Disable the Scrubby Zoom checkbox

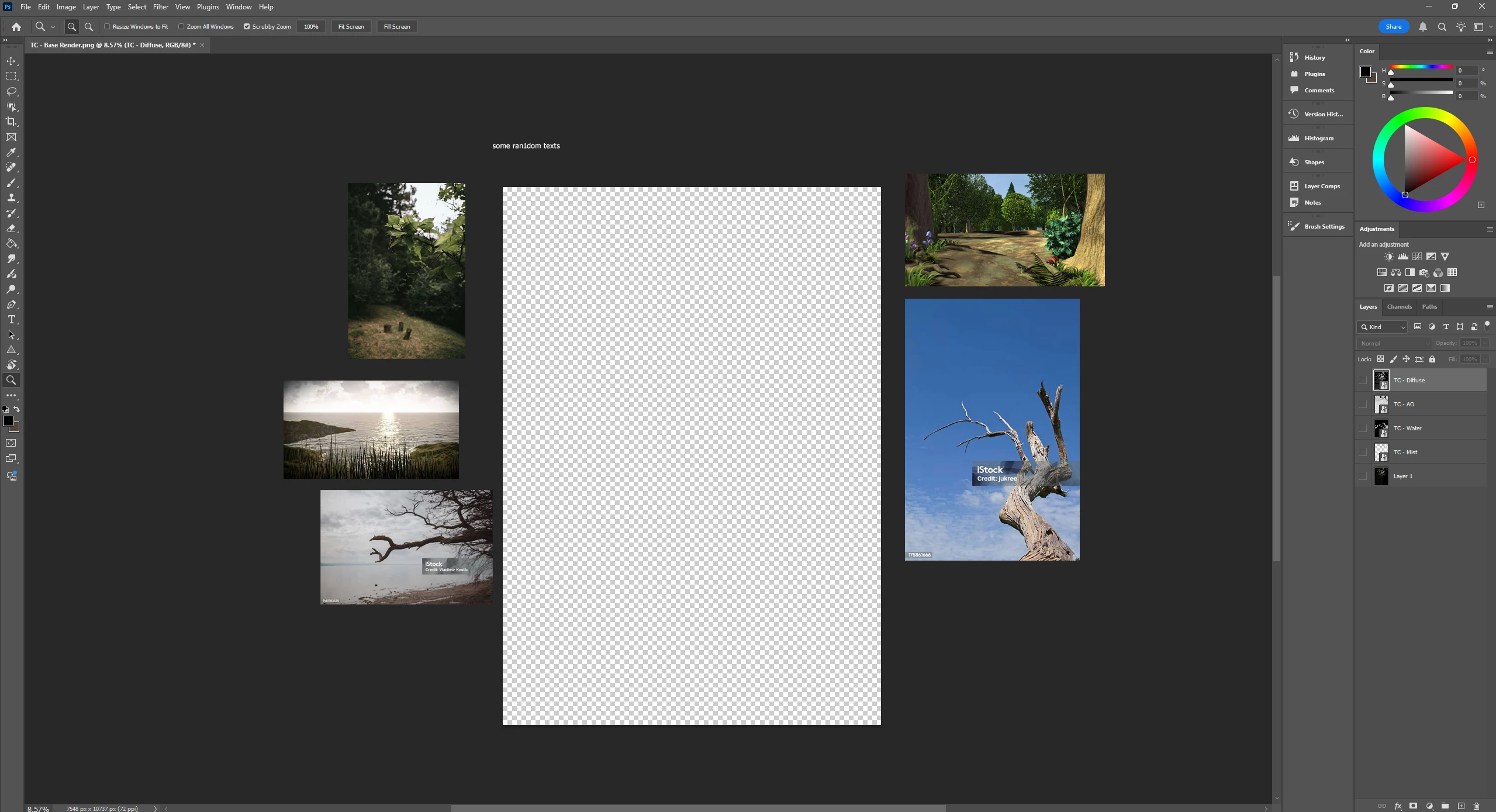pos(247,26)
